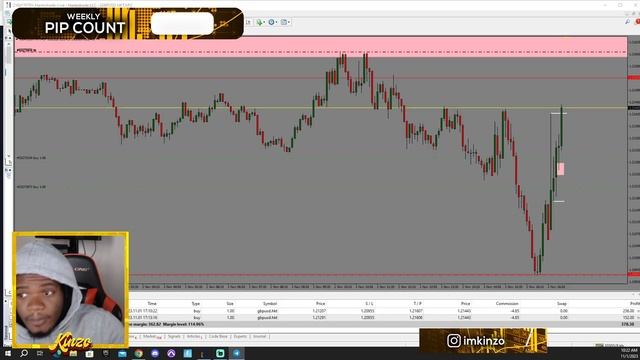Expand the periods clock dropdown arrow

pos(276,22)
